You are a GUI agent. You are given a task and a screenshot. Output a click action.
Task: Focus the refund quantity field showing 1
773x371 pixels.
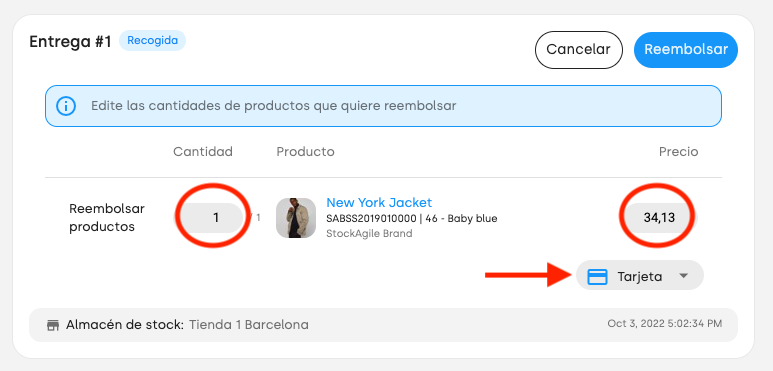coord(211,218)
